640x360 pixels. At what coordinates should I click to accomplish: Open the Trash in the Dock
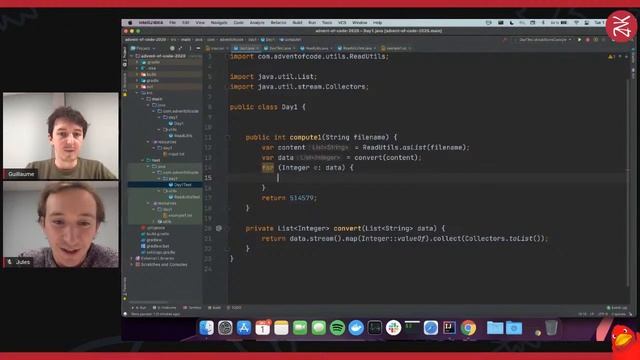[551, 328]
